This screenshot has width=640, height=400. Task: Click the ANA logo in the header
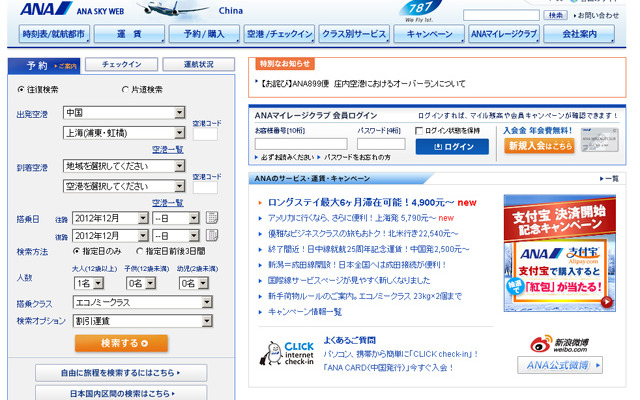tap(47, 9)
